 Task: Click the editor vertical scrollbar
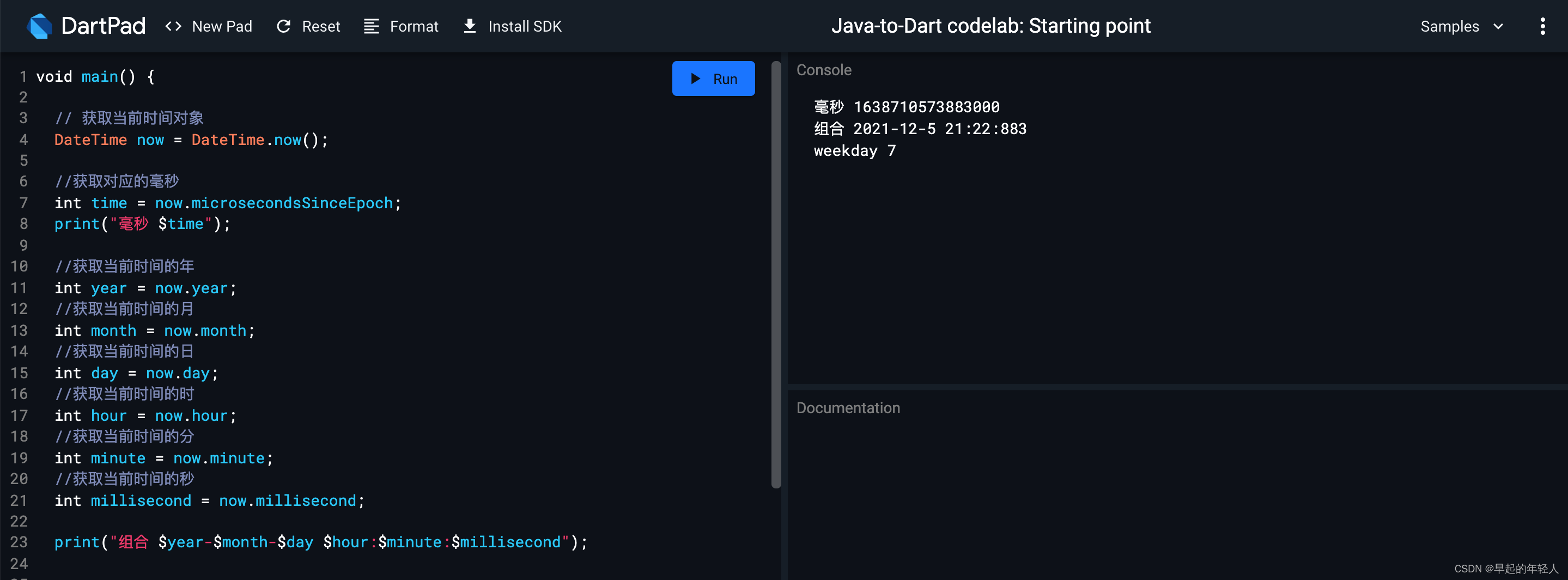point(775,274)
